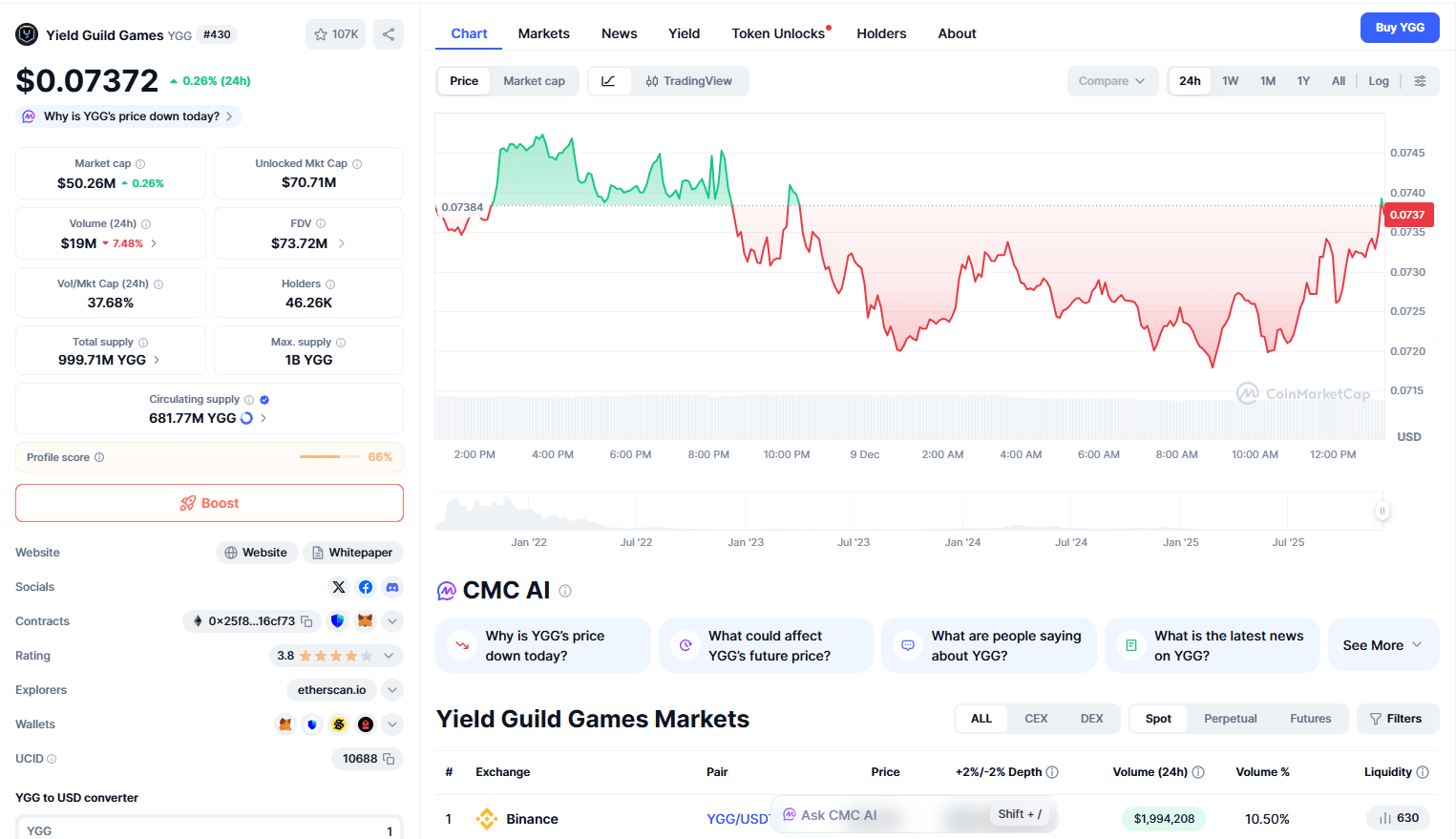Switch to line chart view icon
Image resolution: width=1456 pixels, height=839 pixels.
[x=609, y=81]
